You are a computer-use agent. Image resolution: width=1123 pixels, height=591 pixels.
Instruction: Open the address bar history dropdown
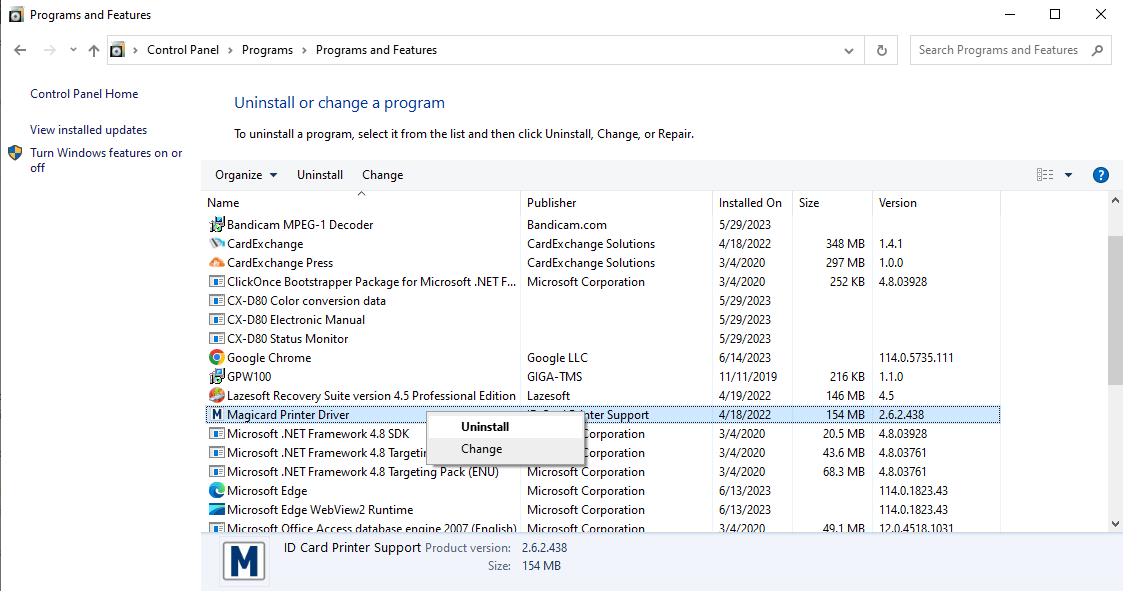click(849, 50)
